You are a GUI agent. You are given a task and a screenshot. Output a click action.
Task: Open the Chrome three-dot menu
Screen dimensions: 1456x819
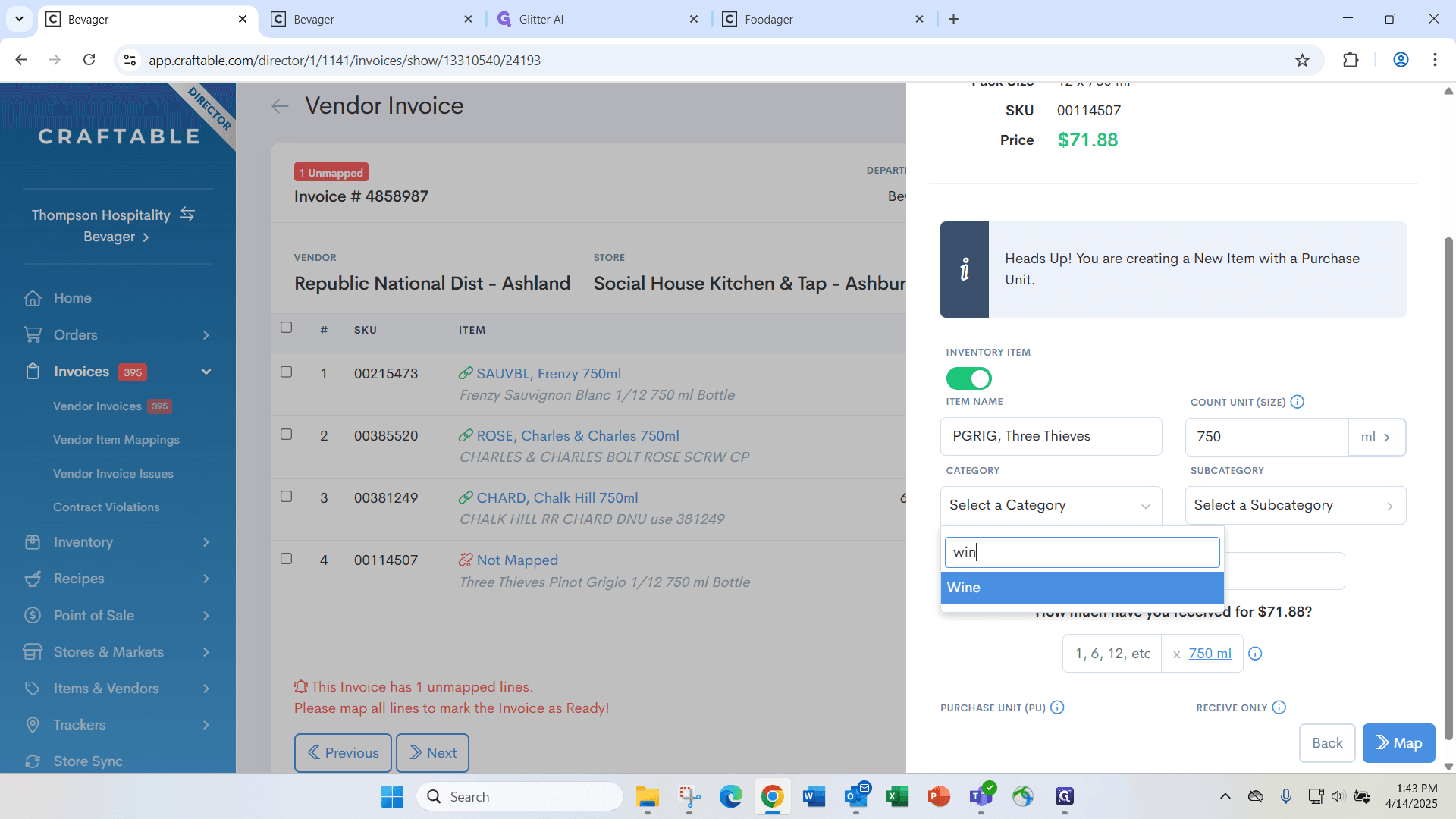pyautogui.click(x=1435, y=60)
